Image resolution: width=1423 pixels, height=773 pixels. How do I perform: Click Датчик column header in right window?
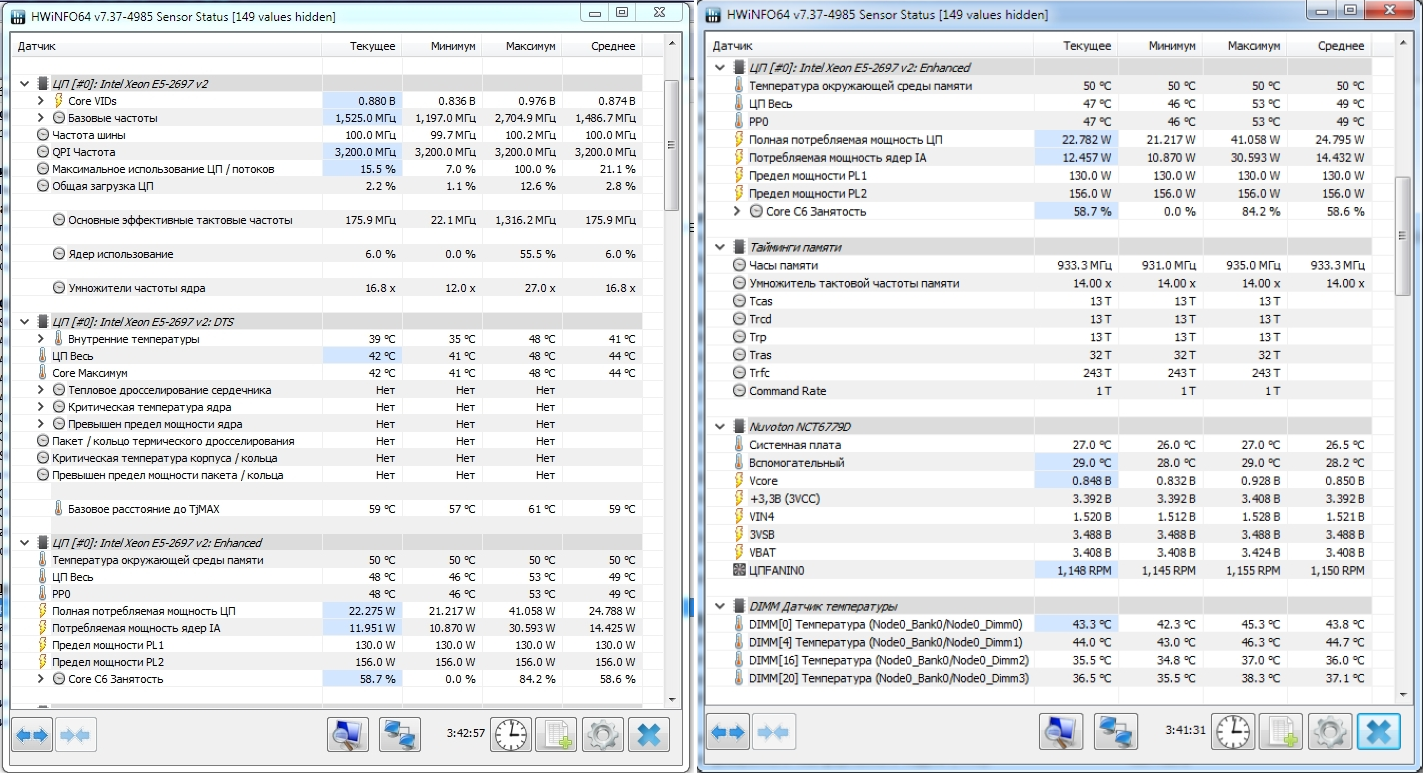click(871, 46)
